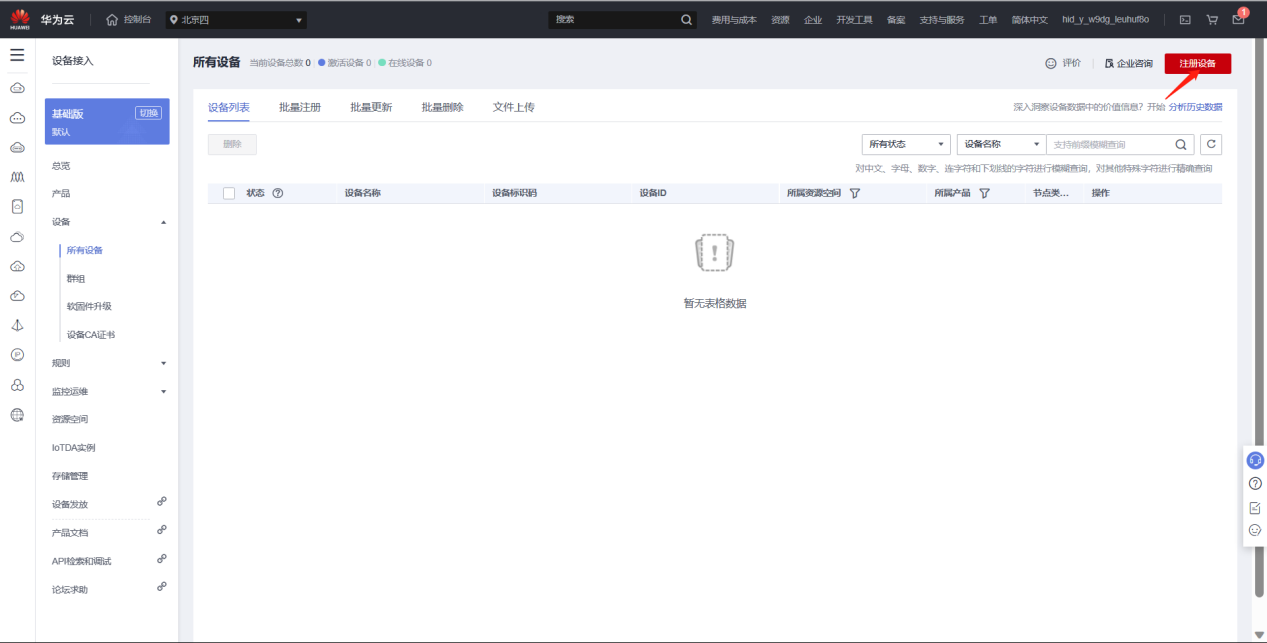
Task: Open the messages envelope icon
Action: [1238, 19]
